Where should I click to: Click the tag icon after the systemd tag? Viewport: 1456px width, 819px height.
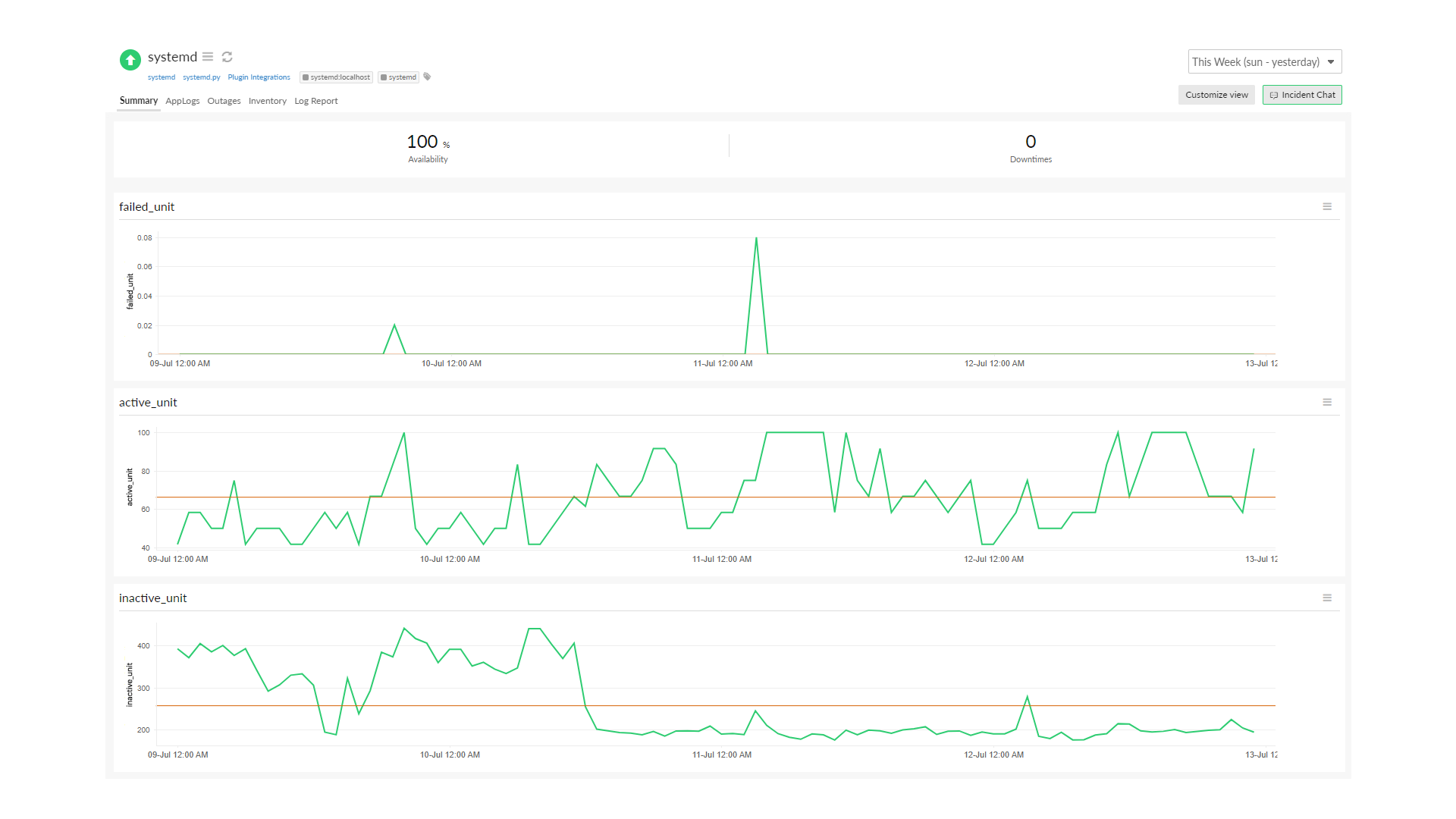pyautogui.click(x=427, y=77)
